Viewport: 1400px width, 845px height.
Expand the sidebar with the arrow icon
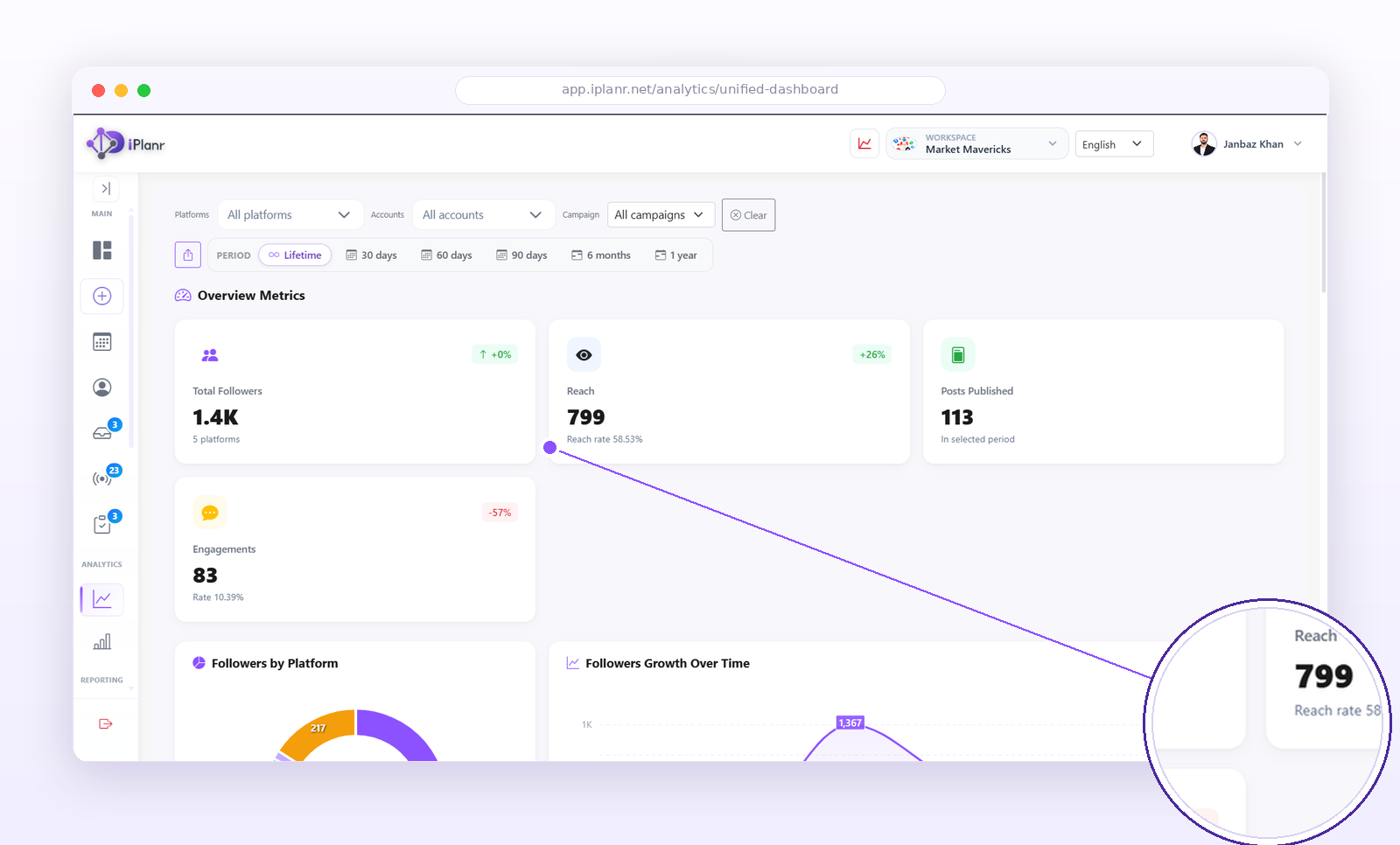click(106, 188)
